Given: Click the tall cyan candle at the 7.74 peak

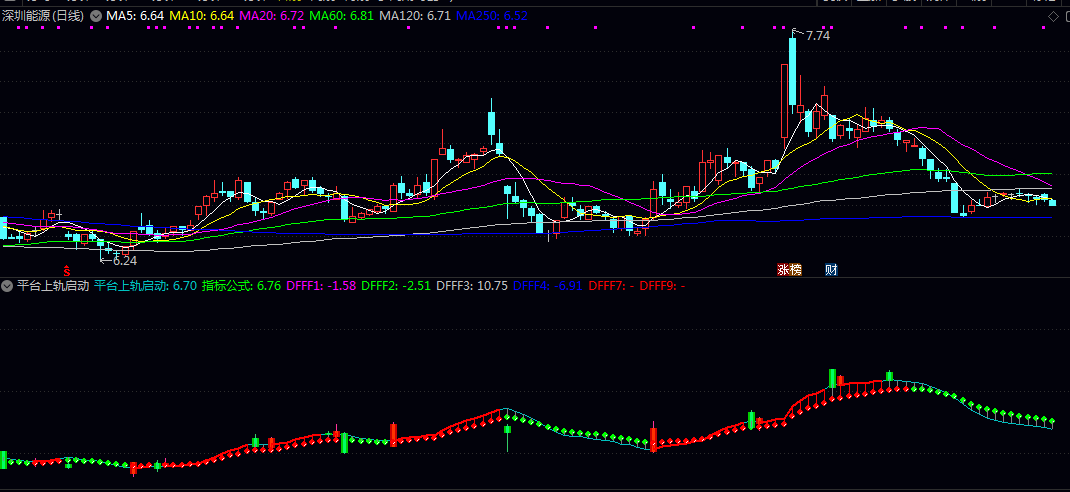Looking at the screenshot, I should click(x=792, y=72).
